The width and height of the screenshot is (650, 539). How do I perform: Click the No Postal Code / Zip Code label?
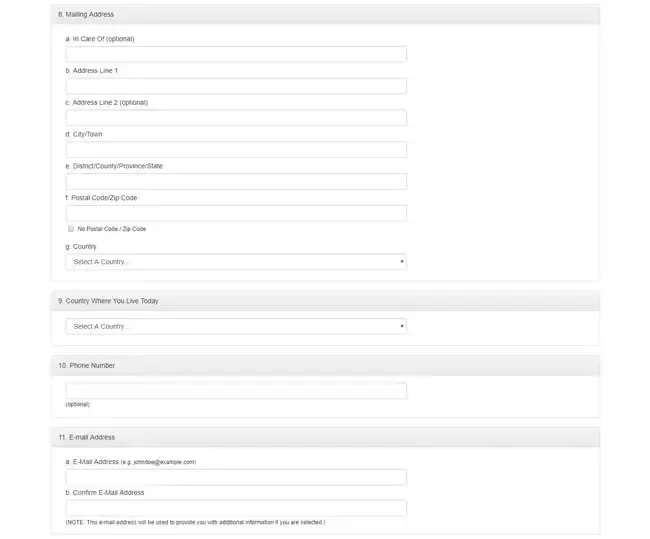pyautogui.click(x=112, y=229)
